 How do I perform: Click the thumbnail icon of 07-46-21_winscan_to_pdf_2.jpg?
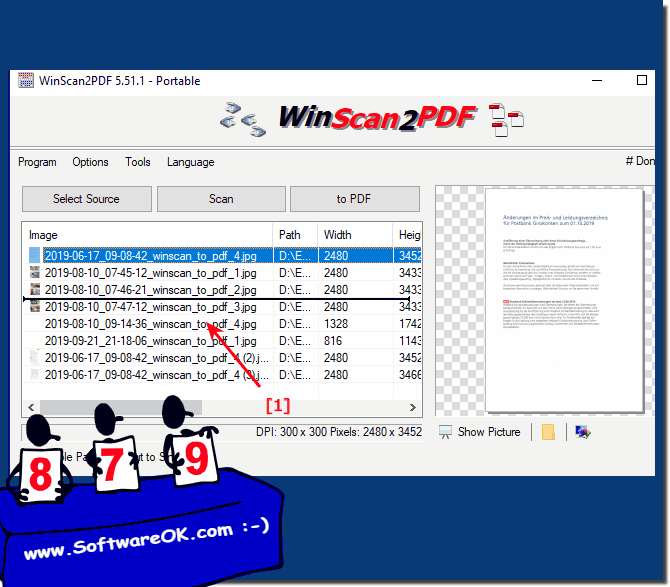35,289
